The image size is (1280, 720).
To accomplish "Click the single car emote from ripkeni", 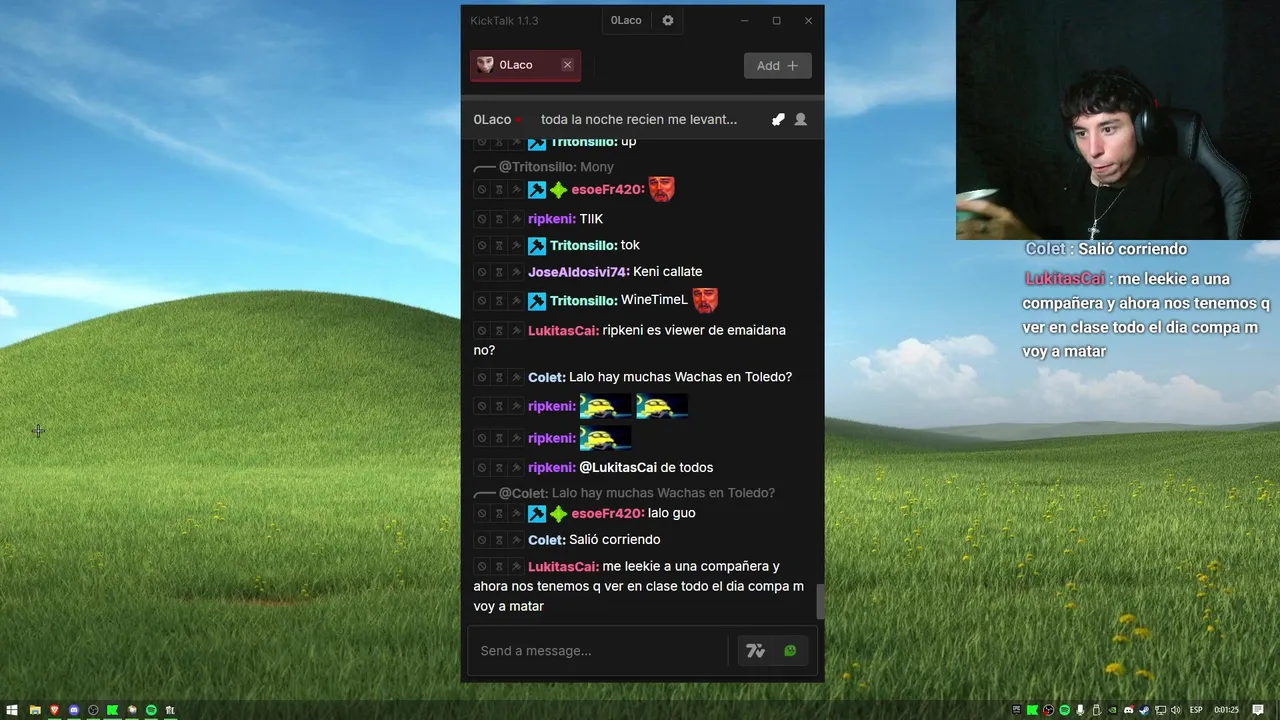I will coord(605,438).
